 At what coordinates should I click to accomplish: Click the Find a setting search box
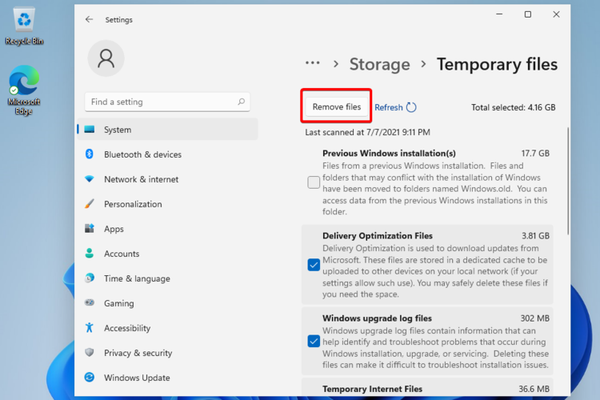point(167,102)
